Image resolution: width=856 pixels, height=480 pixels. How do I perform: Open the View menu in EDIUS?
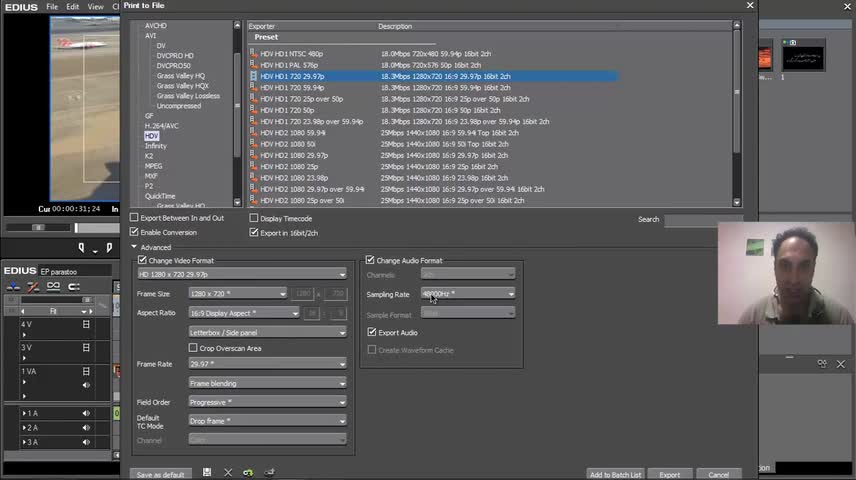click(x=96, y=7)
